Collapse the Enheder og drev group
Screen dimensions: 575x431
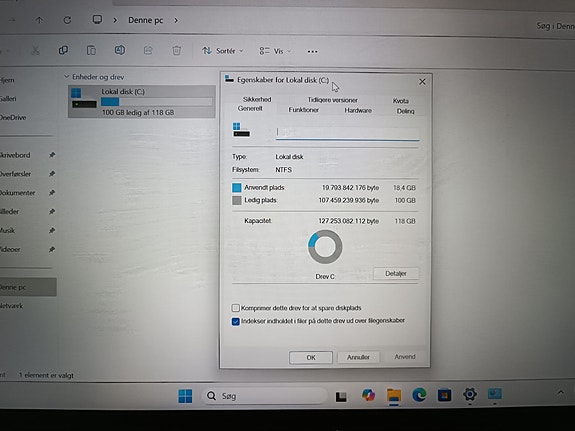[66, 77]
